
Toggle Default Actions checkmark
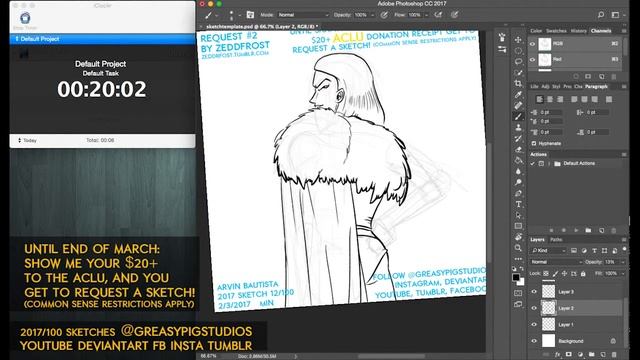pyautogui.click(x=532, y=164)
